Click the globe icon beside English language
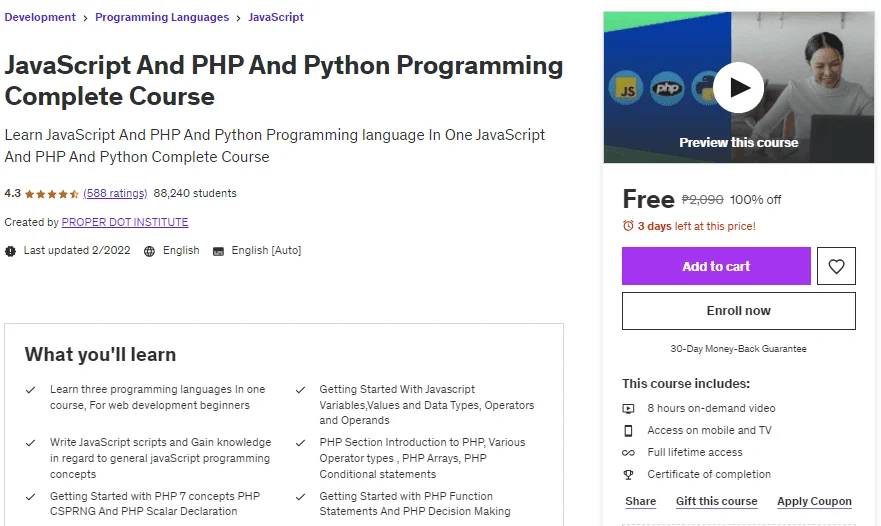The height and width of the screenshot is (526, 881). pyautogui.click(x=149, y=251)
